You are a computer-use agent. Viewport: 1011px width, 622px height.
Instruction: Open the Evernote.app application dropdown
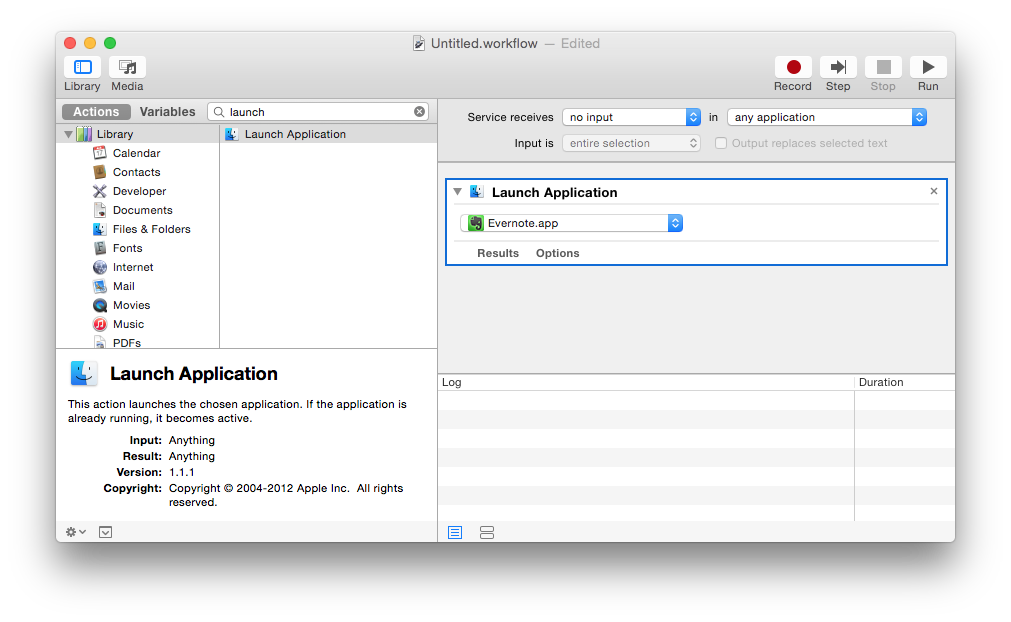click(571, 223)
